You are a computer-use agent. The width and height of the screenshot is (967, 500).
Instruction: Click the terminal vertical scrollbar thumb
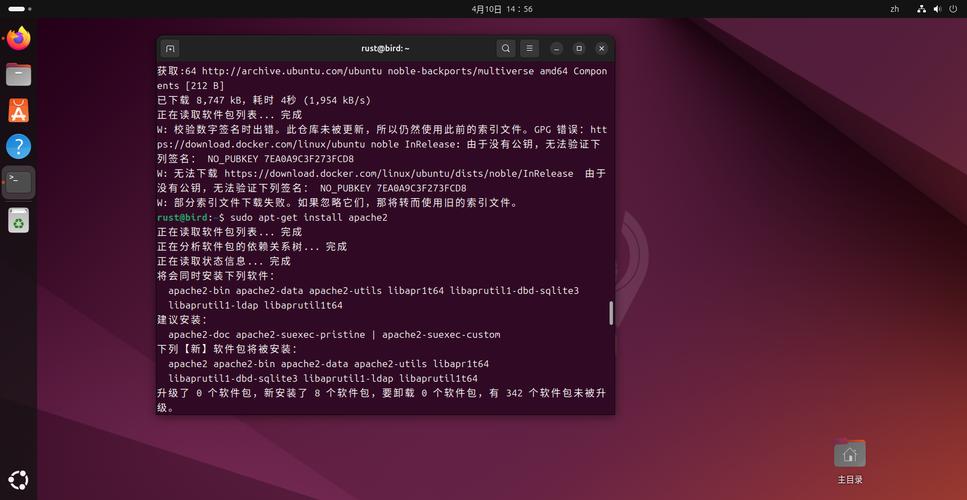(611, 313)
